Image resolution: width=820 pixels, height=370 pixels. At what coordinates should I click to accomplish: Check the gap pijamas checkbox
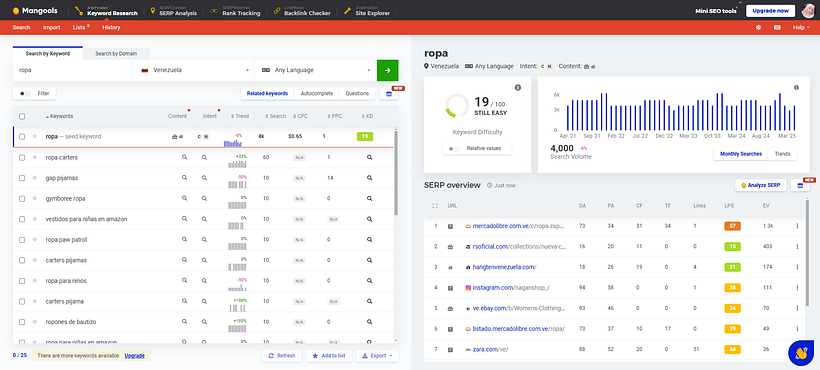[22, 178]
